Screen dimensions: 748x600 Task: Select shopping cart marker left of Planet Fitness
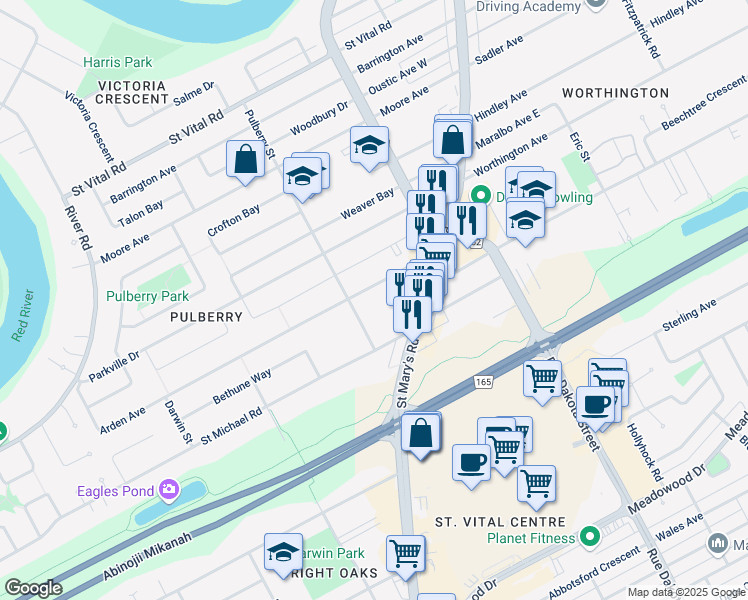(536, 485)
